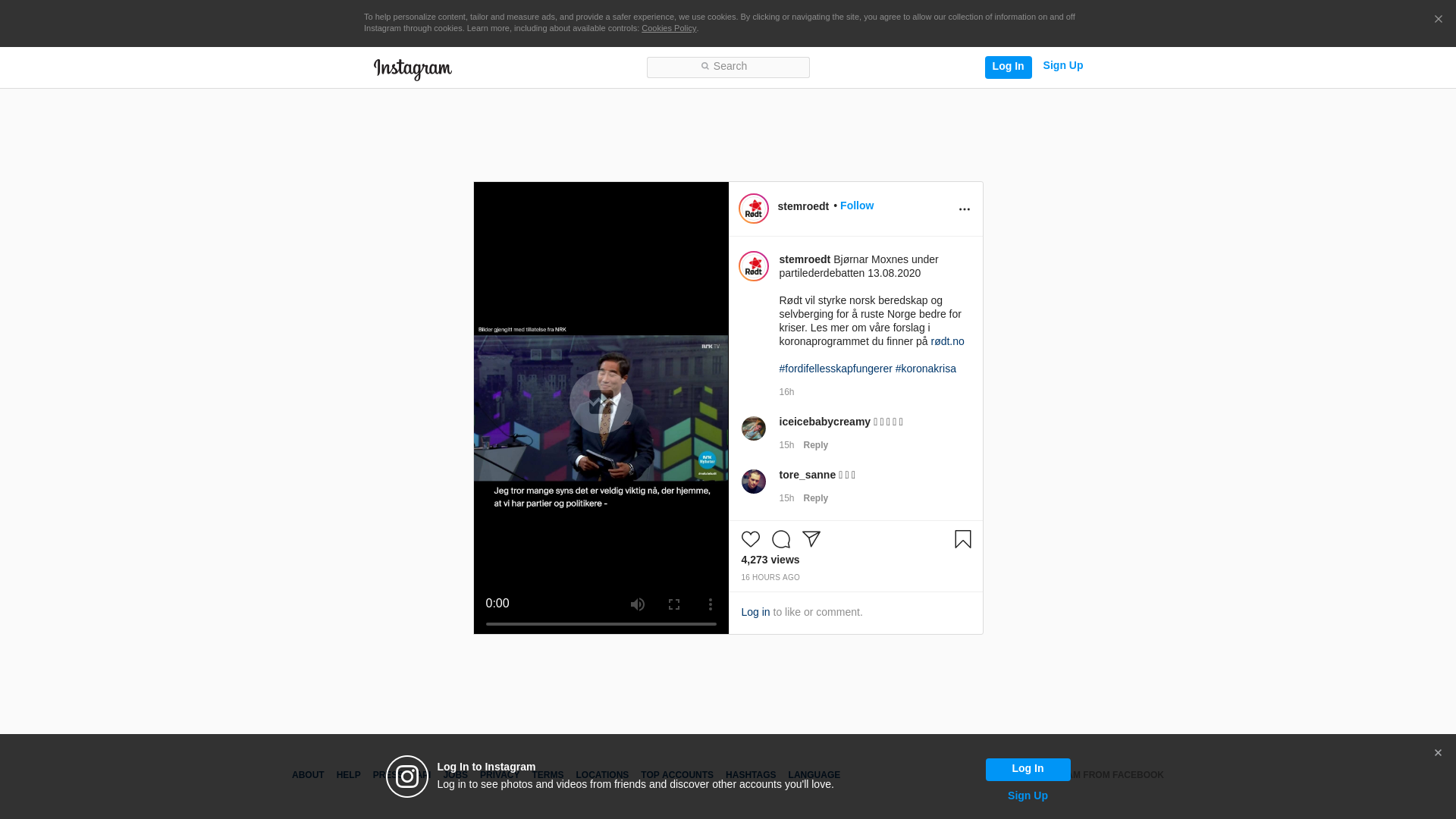Image resolution: width=1456 pixels, height=819 pixels.
Task: Play the video with center play button
Action: point(601,402)
